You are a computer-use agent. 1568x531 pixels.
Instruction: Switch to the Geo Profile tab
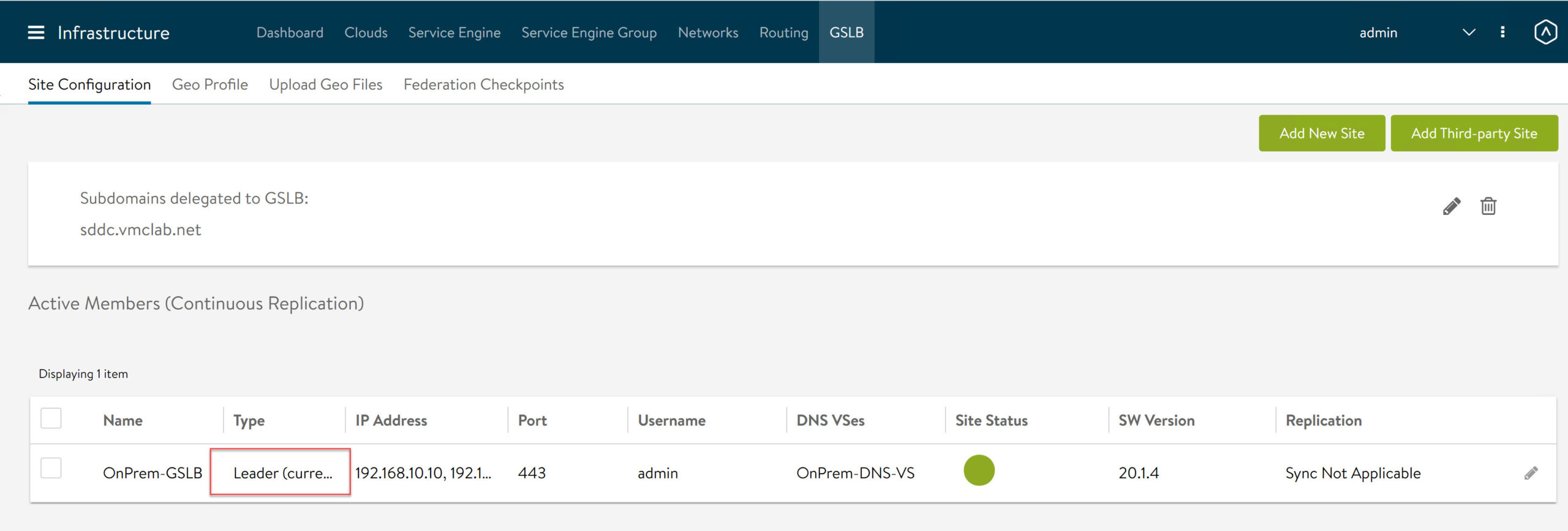pyautogui.click(x=209, y=85)
